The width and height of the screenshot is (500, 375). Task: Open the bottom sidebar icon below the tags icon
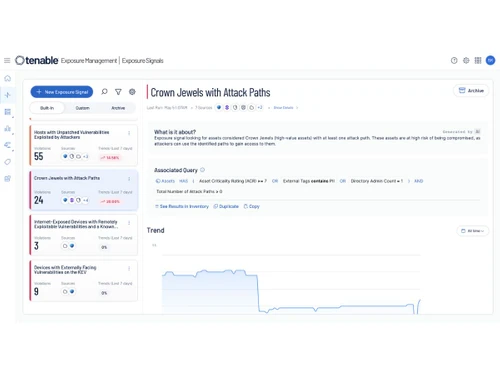click(x=8, y=179)
